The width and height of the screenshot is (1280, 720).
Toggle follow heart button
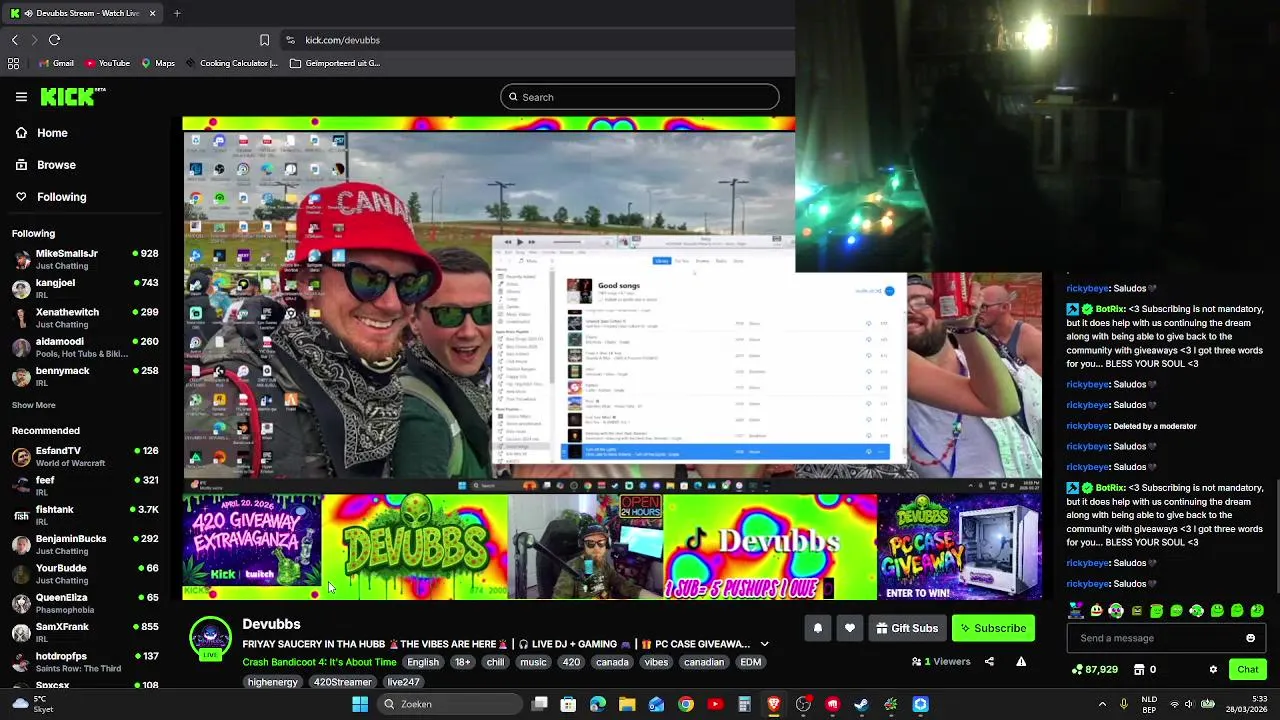(x=849, y=628)
